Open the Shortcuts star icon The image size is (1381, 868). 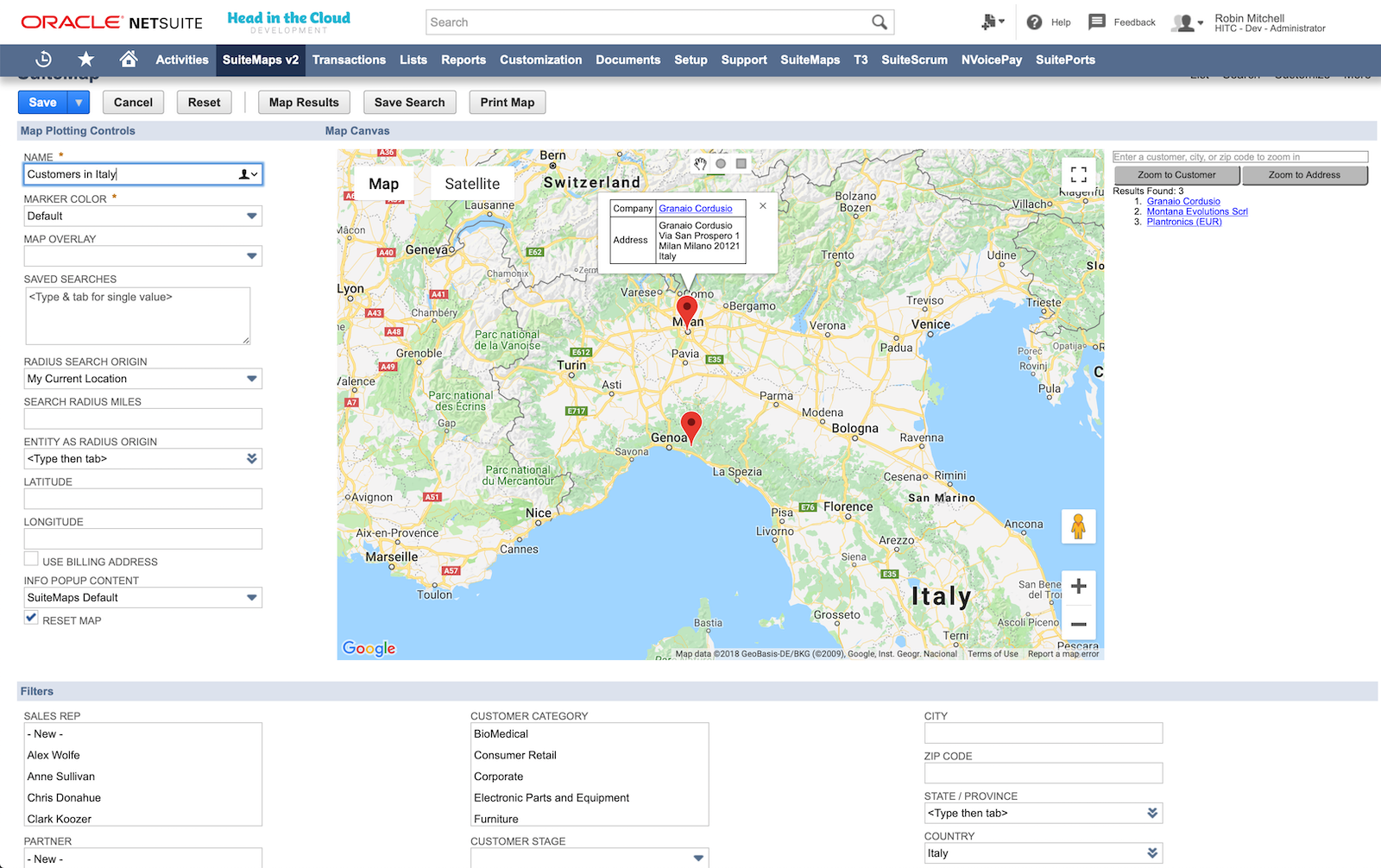[x=86, y=59]
